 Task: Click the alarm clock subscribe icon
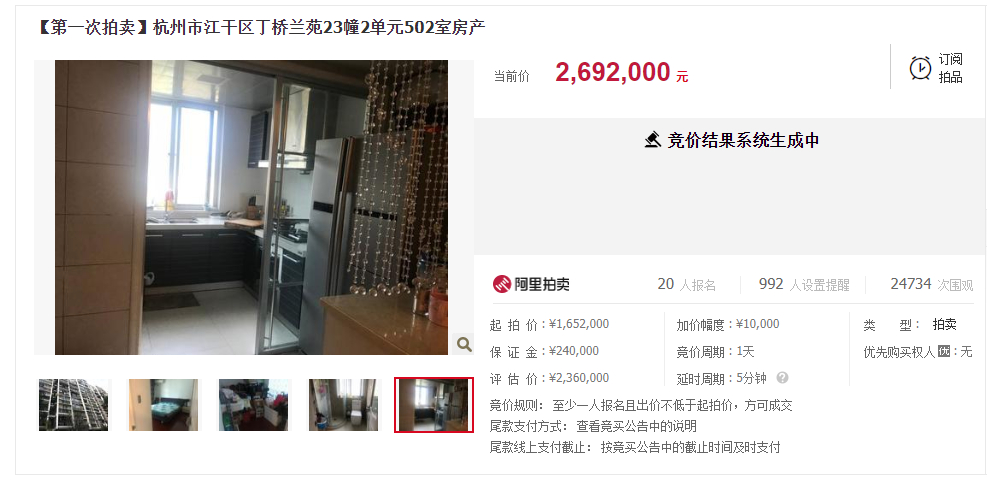[x=920, y=68]
